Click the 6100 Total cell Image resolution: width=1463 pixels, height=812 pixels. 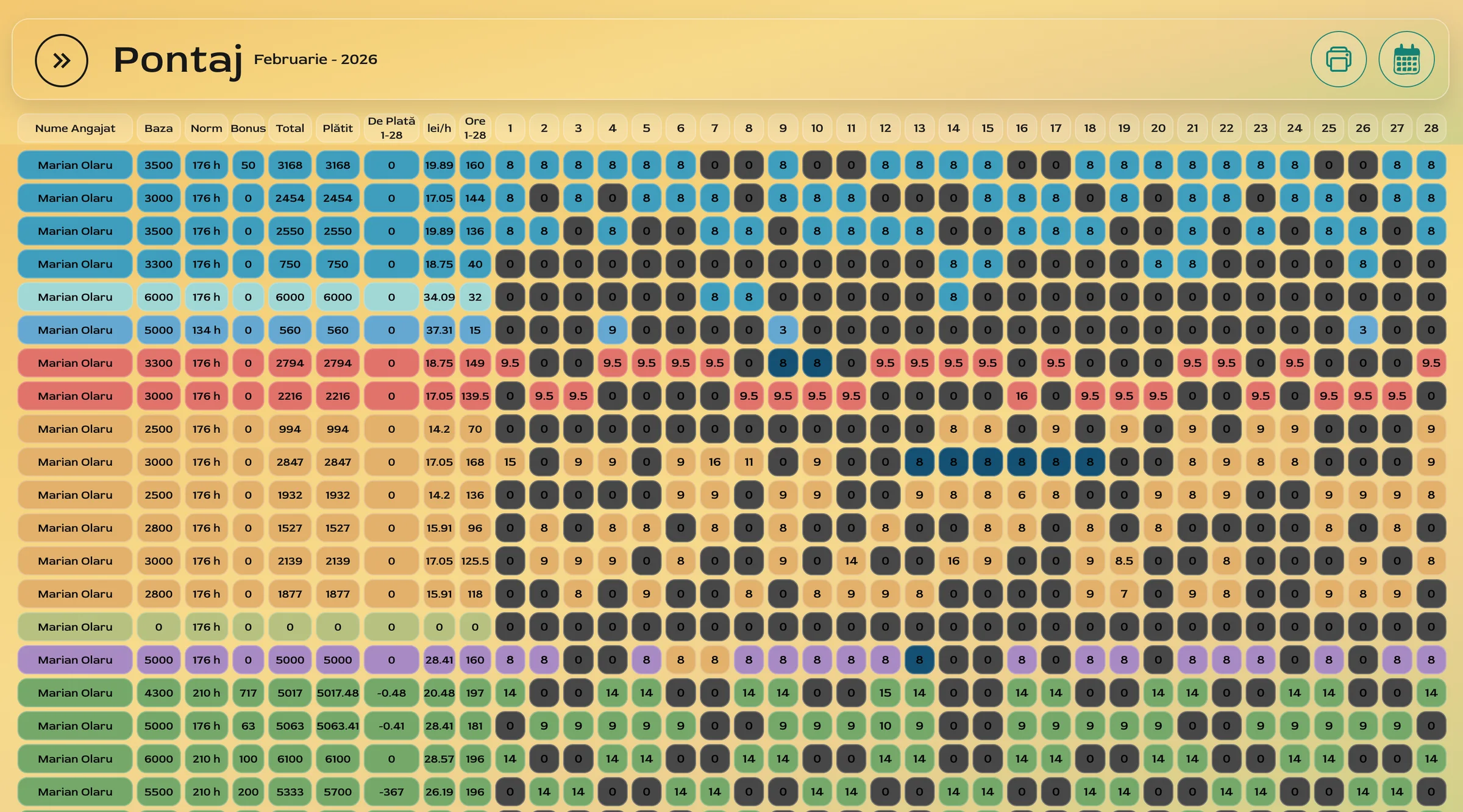(290, 758)
